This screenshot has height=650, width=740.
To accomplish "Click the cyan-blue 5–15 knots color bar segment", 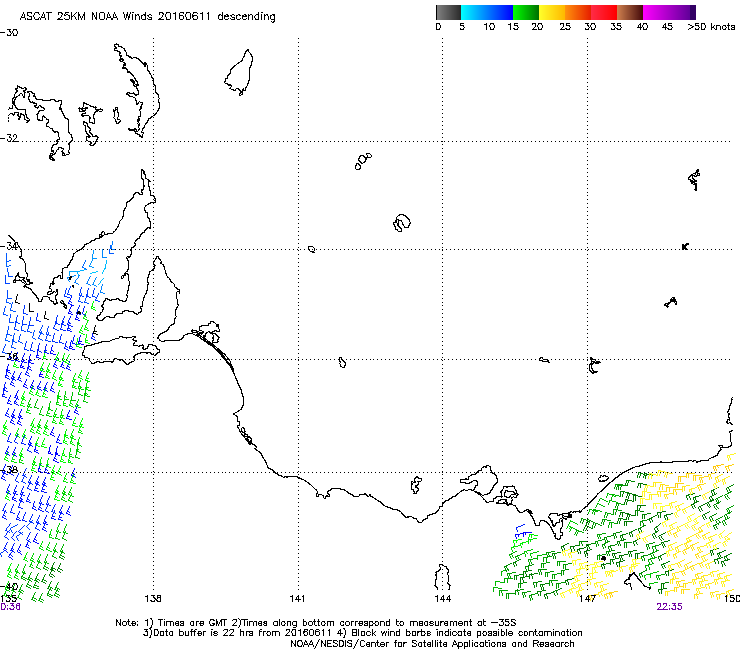I will click(x=487, y=12).
